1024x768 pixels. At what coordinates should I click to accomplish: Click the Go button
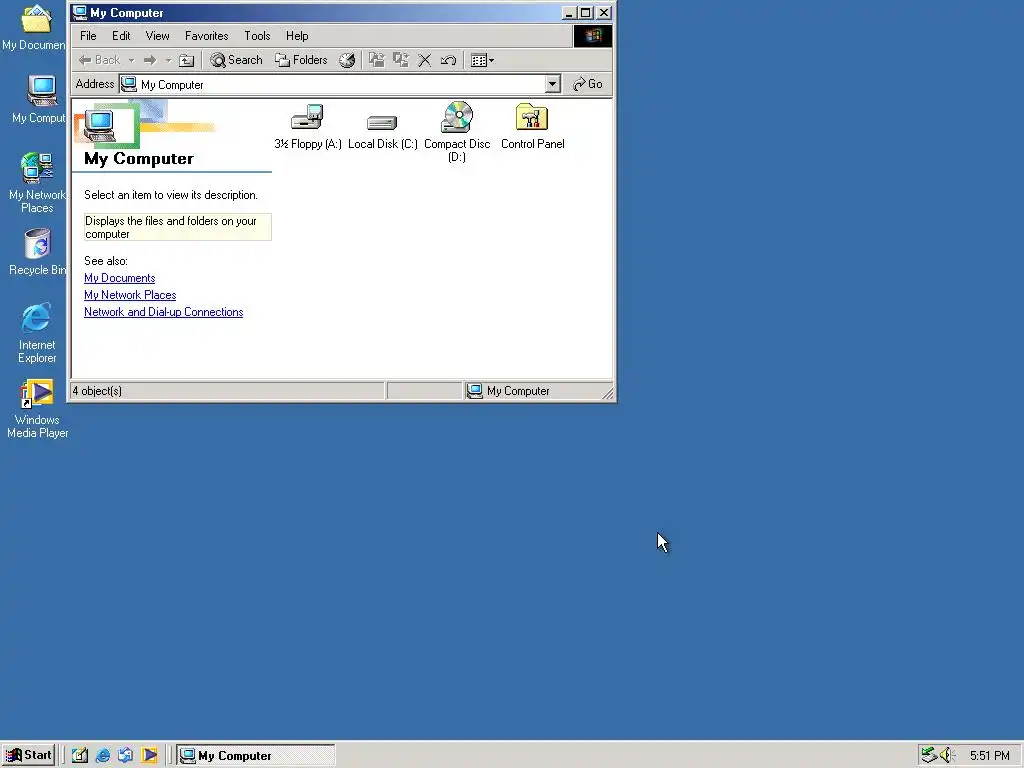pos(588,84)
